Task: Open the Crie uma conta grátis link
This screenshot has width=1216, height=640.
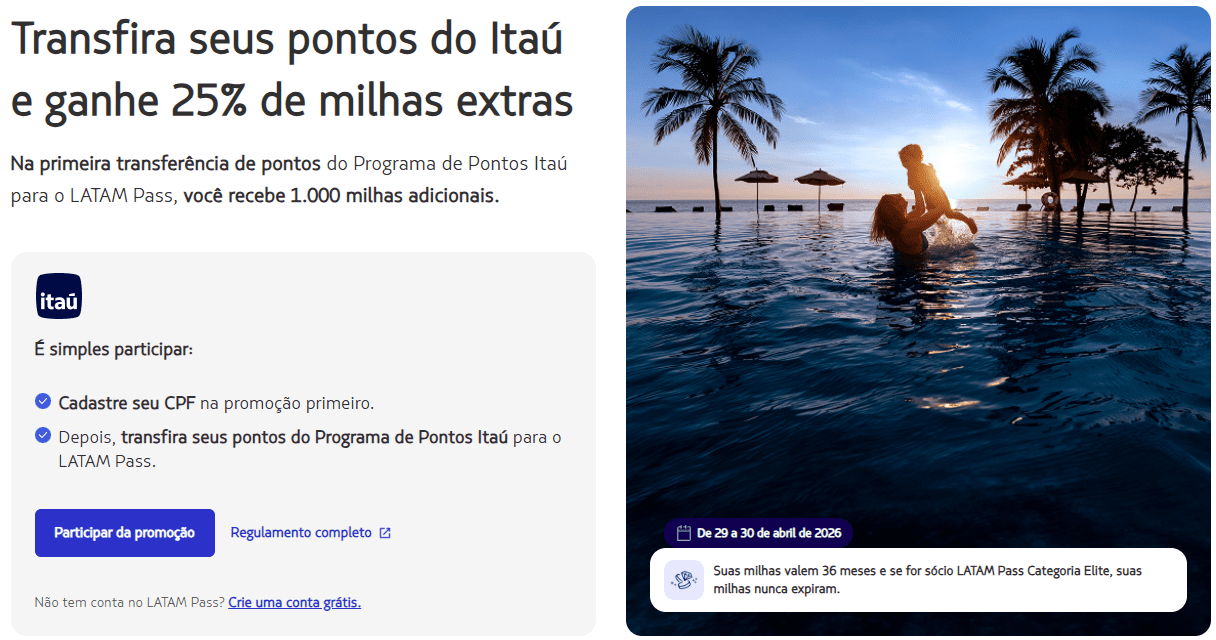Action: (x=294, y=602)
